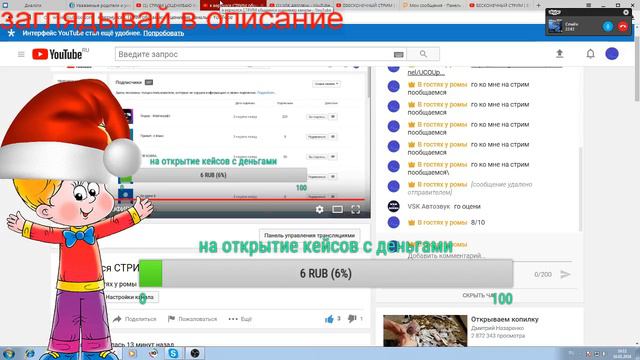640x360 pixels.
Task: Expand the 'Ещё' more actions menu
Action: [240, 319]
